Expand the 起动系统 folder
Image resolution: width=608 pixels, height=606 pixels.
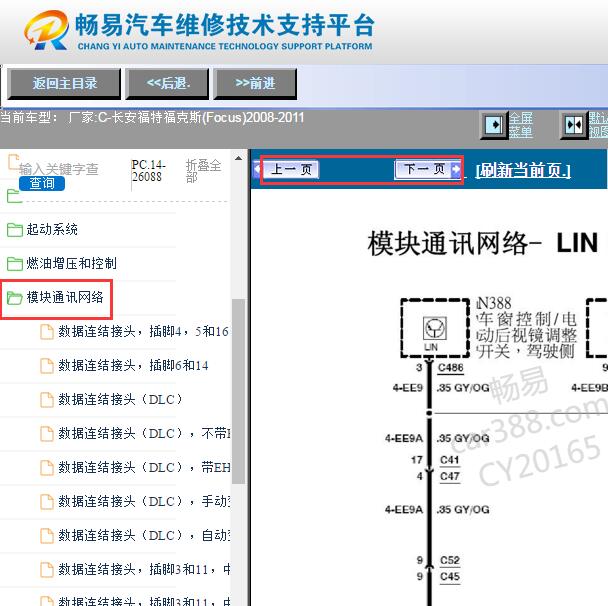click(x=52, y=230)
